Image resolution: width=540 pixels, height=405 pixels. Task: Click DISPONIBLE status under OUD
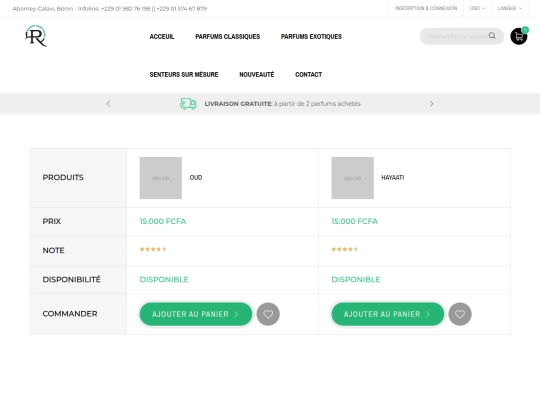(x=164, y=279)
